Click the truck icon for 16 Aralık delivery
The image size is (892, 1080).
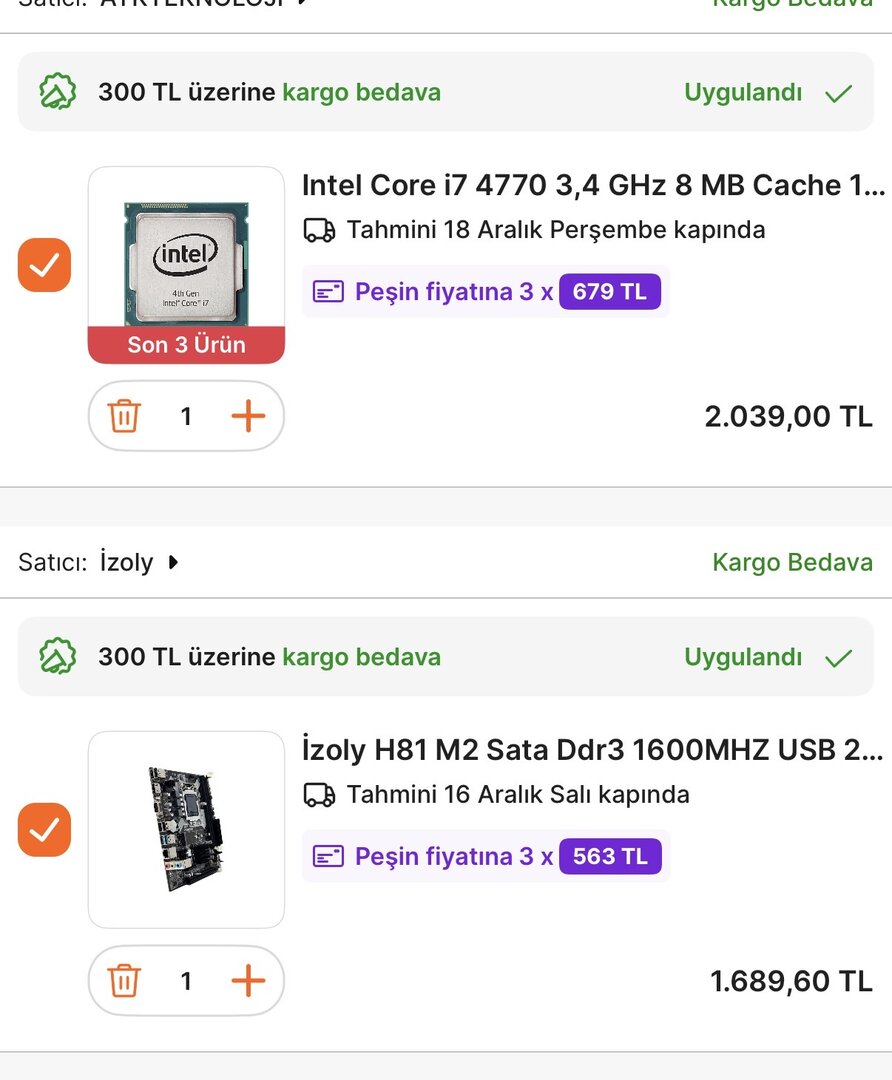(x=319, y=795)
